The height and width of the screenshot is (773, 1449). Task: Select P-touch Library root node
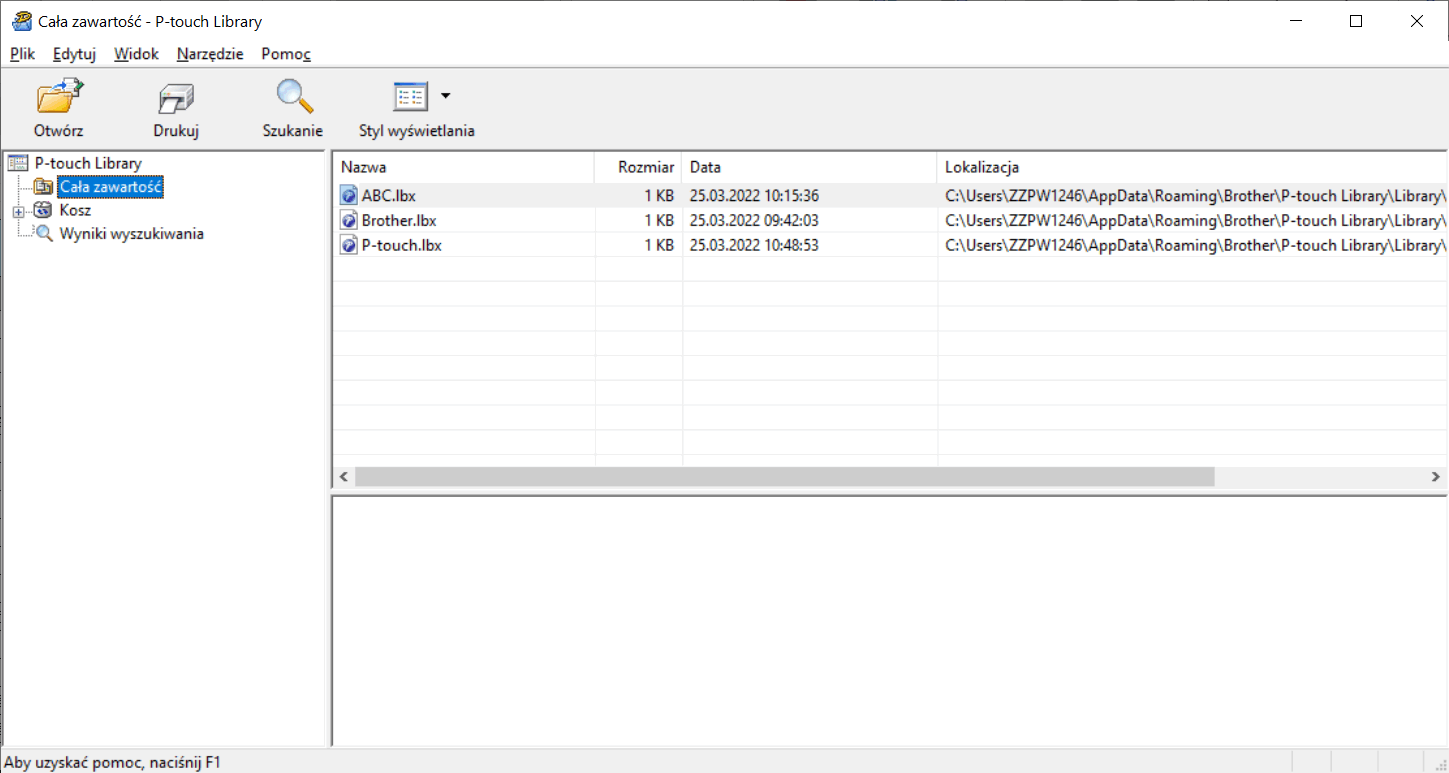pyautogui.click(x=88, y=163)
